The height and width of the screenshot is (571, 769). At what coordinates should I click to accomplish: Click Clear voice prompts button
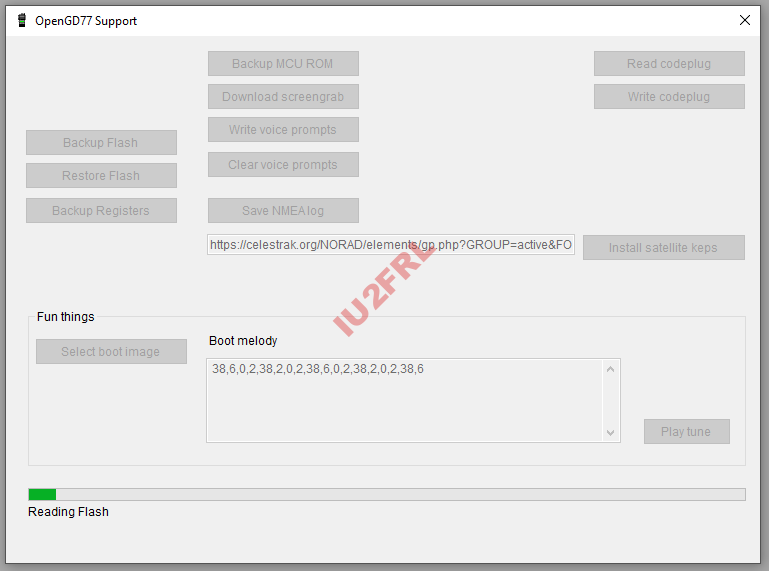283,164
